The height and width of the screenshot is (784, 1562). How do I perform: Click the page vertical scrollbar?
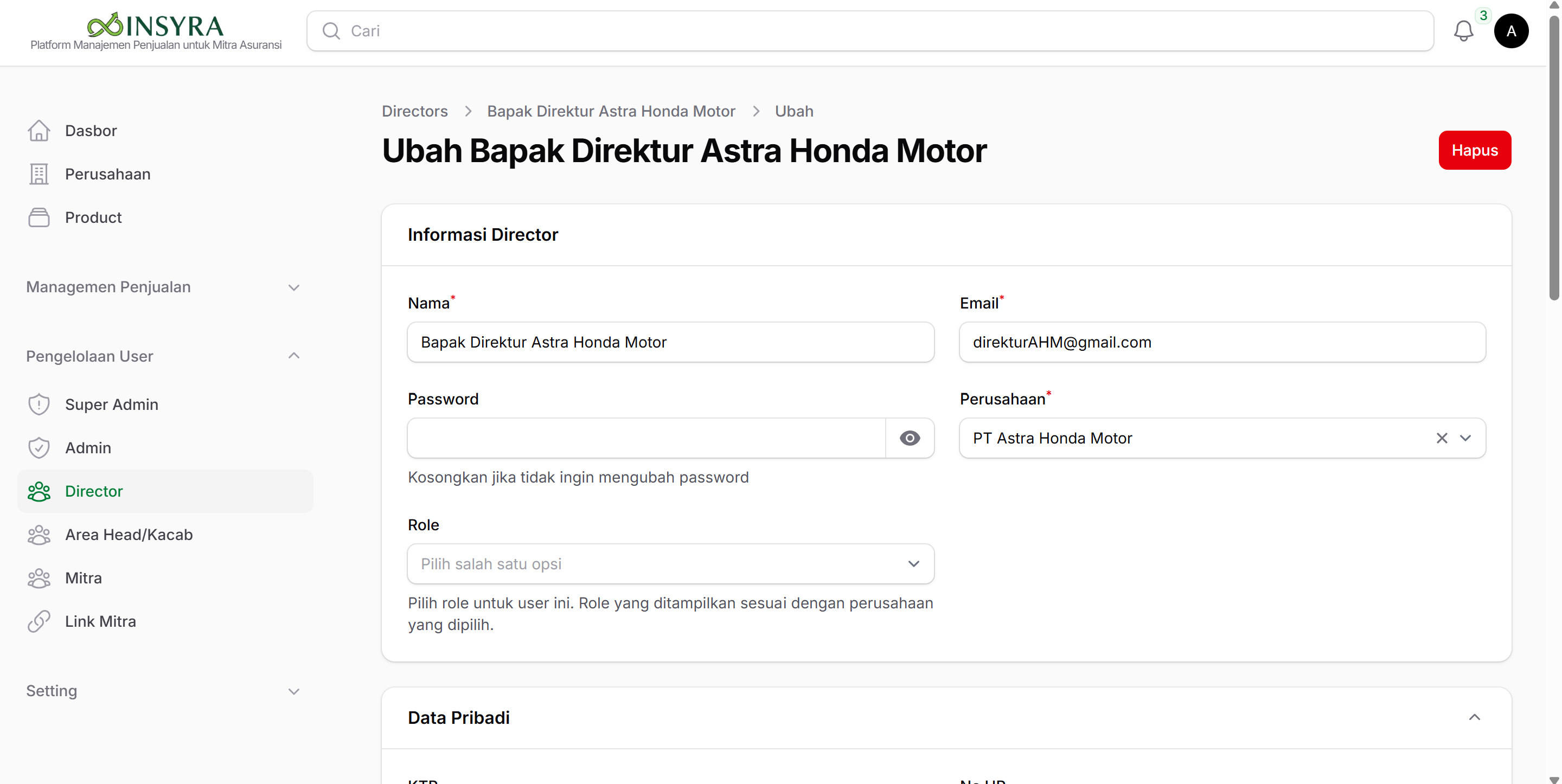[1554, 158]
